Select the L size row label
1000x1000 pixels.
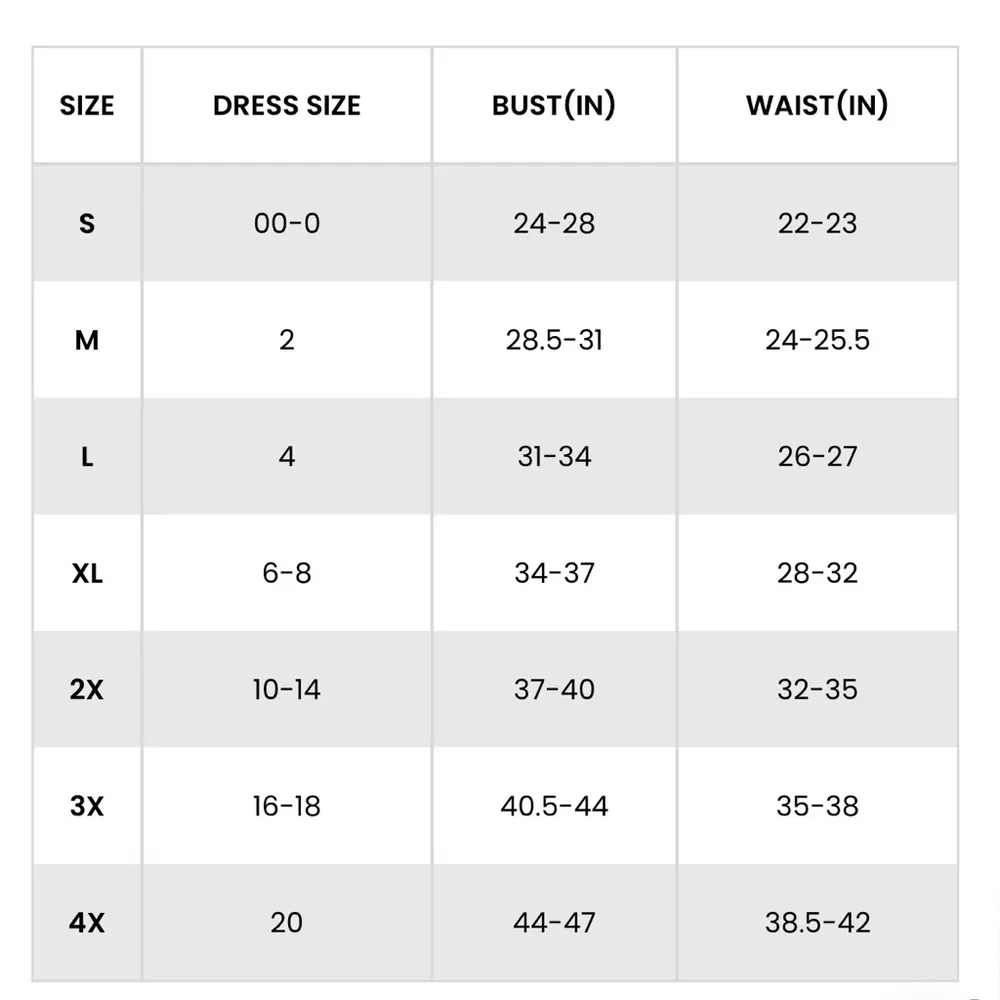[x=87, y=457]
